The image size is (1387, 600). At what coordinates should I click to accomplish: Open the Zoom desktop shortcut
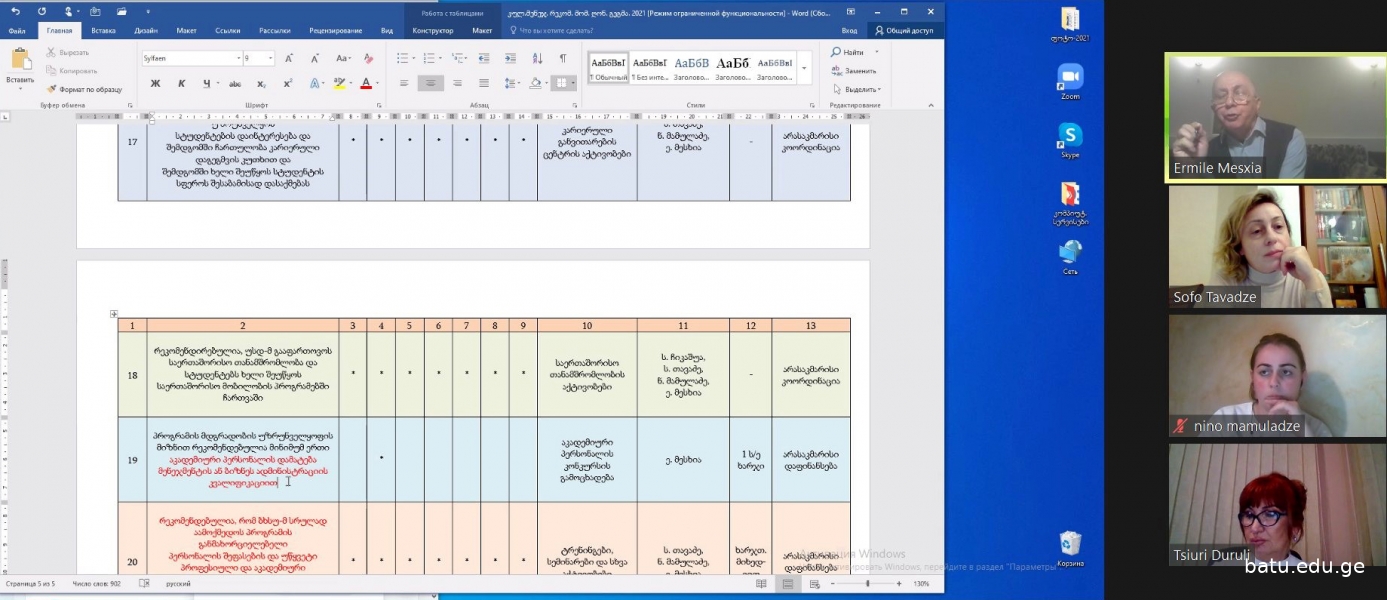[1070, 82]
